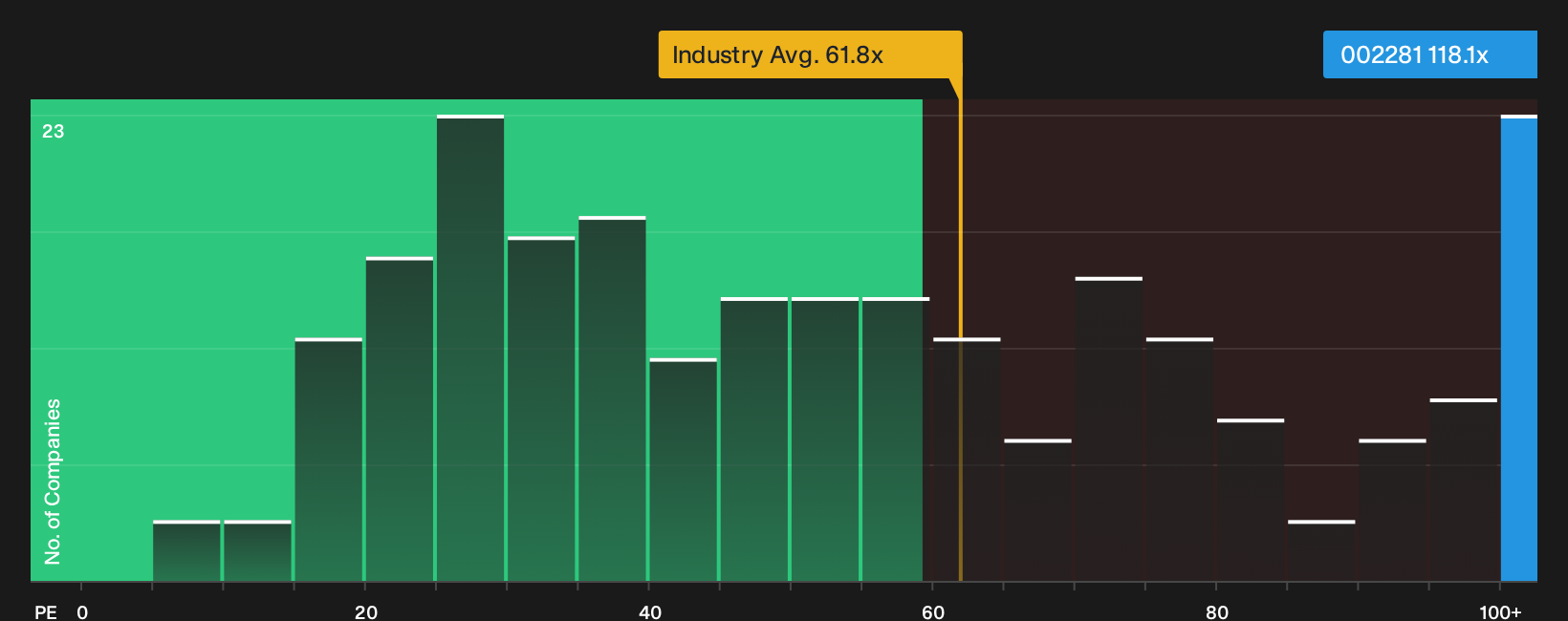Click the 23 y-axis value

[x=54, y=132]
